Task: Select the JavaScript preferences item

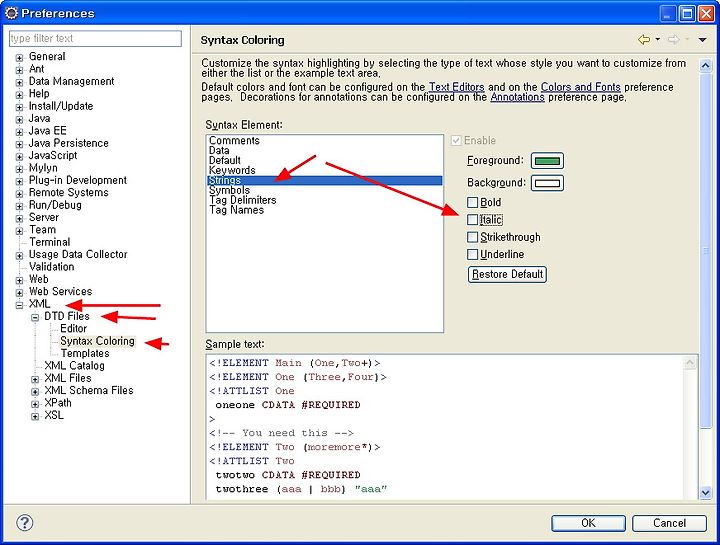Action: [53, 155]
